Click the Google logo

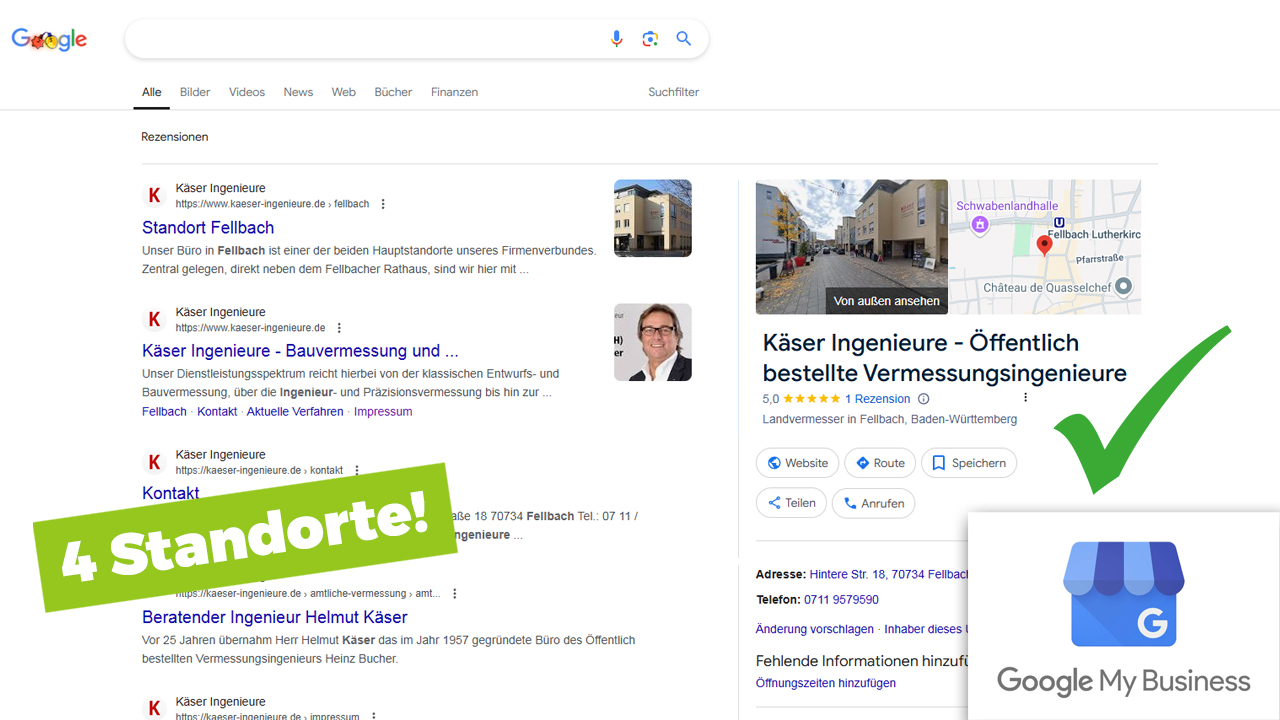(49, 40)
